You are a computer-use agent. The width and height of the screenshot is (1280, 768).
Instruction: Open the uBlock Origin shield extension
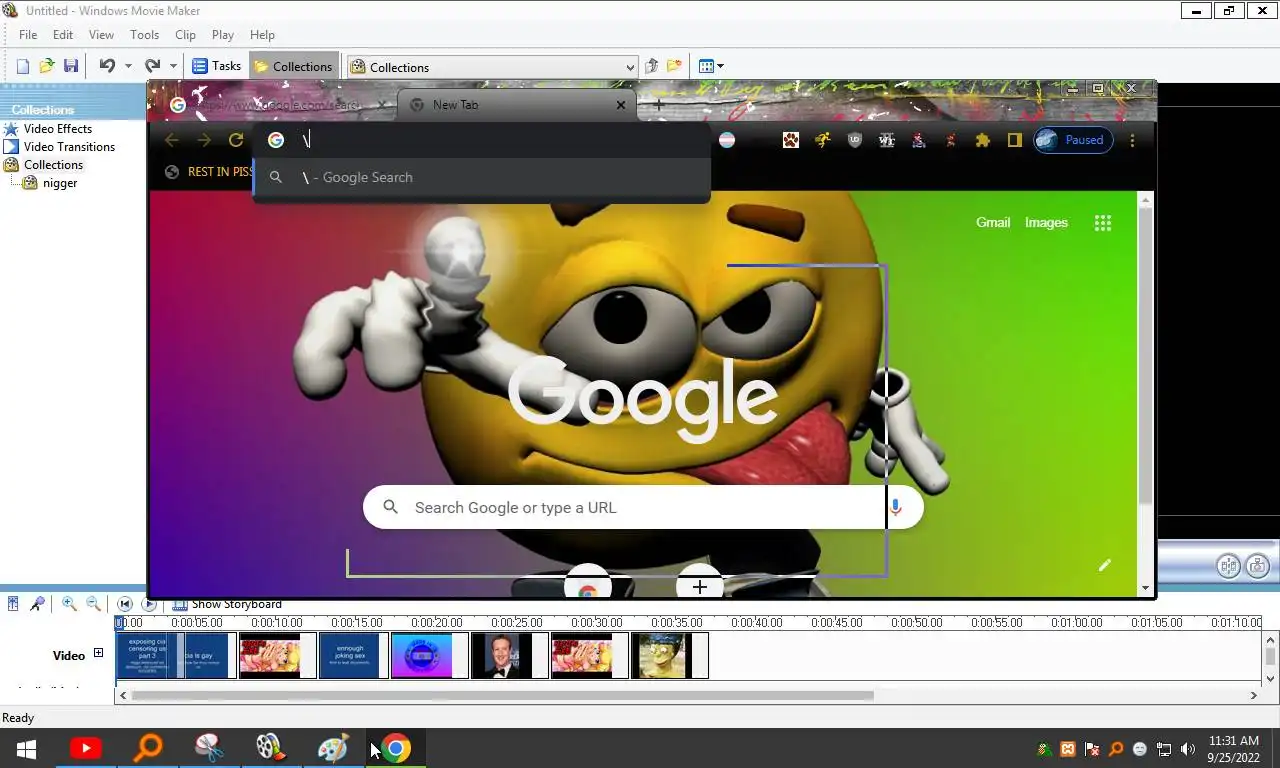pos(854,140)
